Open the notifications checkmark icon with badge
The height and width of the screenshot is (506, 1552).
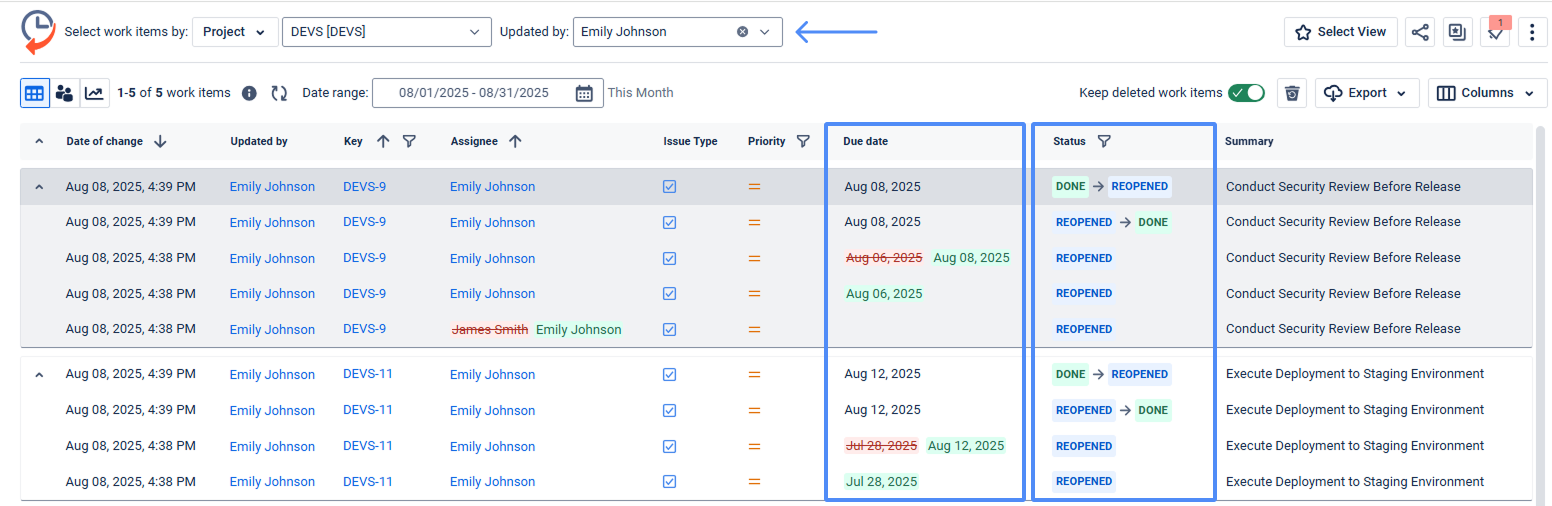pos(1495,32)
